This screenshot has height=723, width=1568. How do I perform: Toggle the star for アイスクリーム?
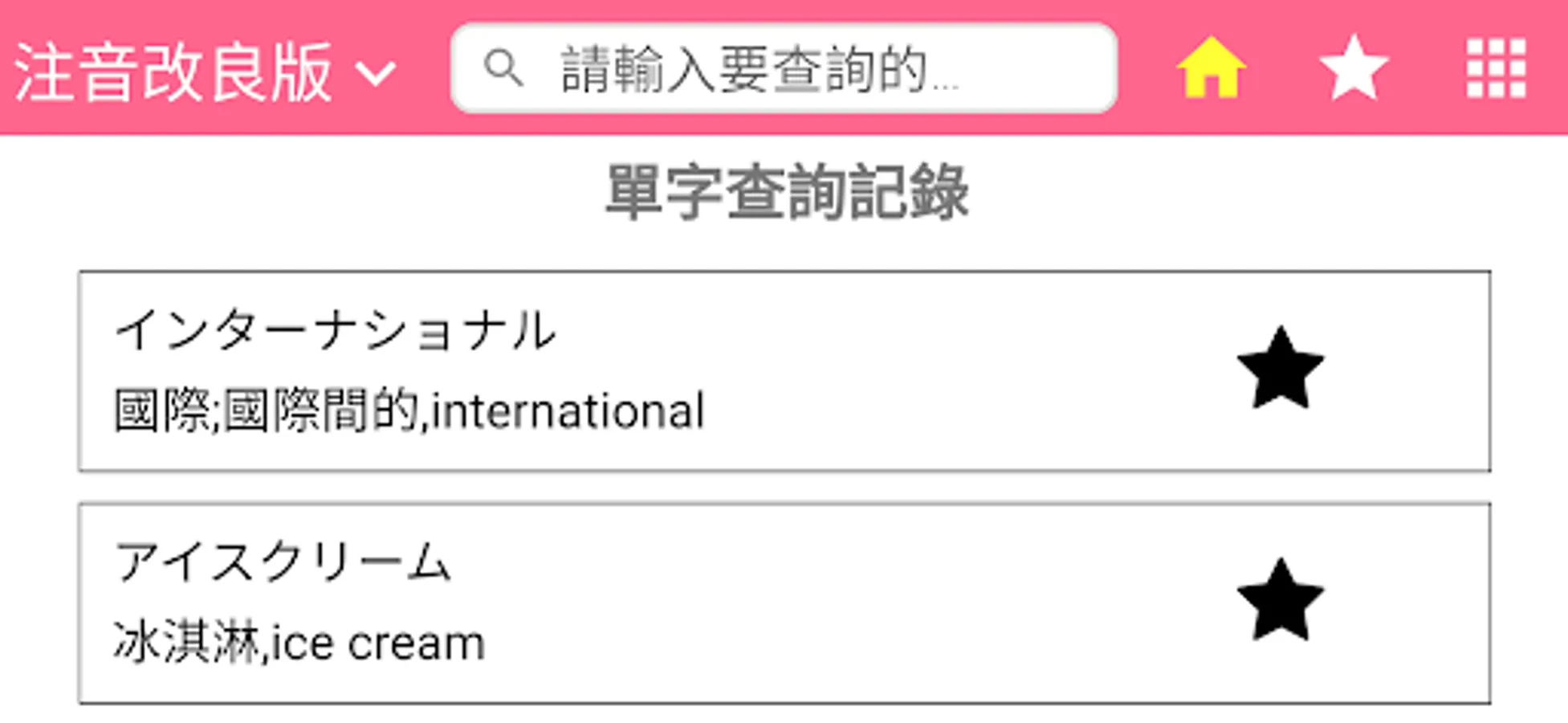click(1280, 602)
